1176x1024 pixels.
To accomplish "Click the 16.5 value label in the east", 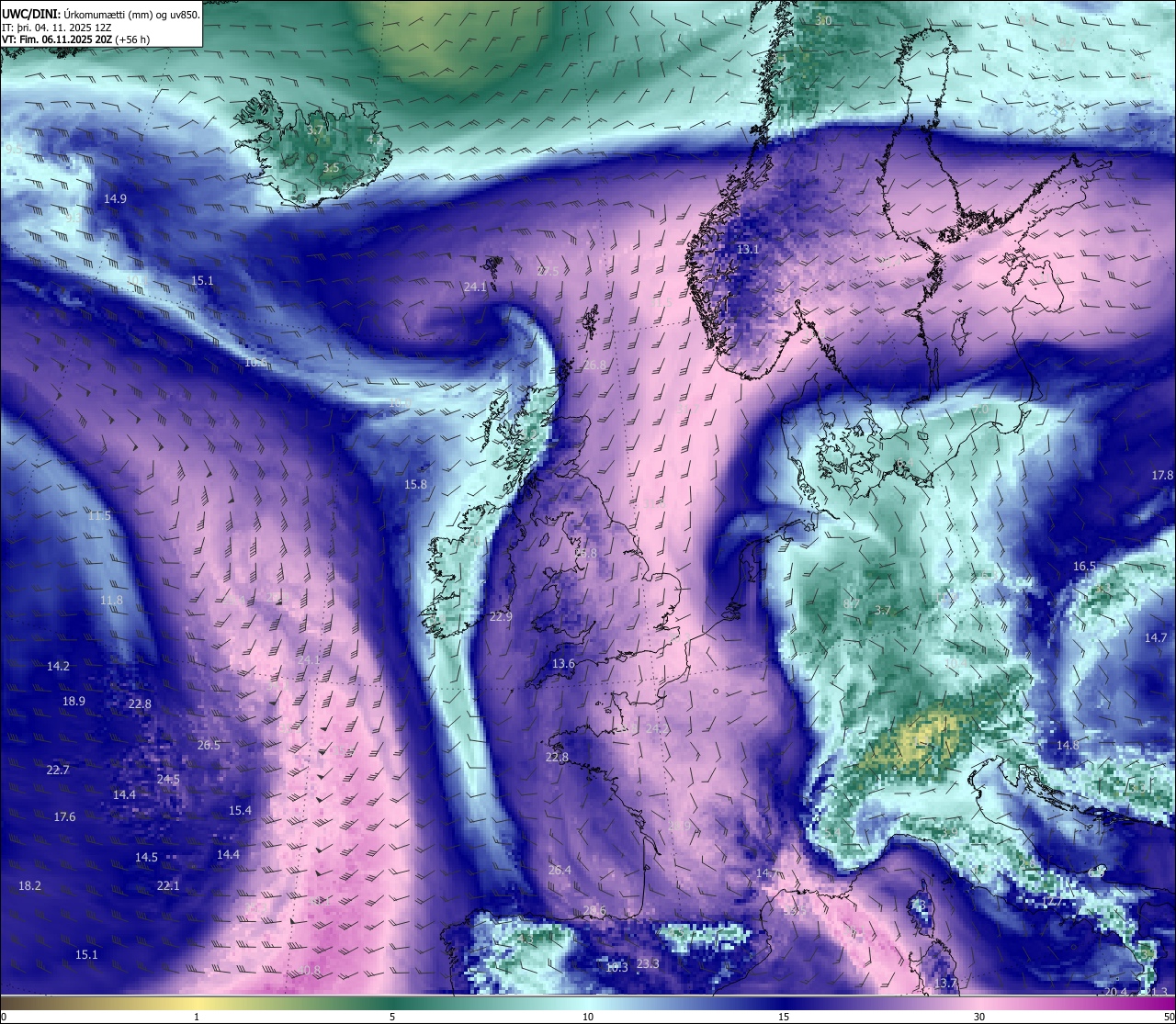I will (1085, 567).
